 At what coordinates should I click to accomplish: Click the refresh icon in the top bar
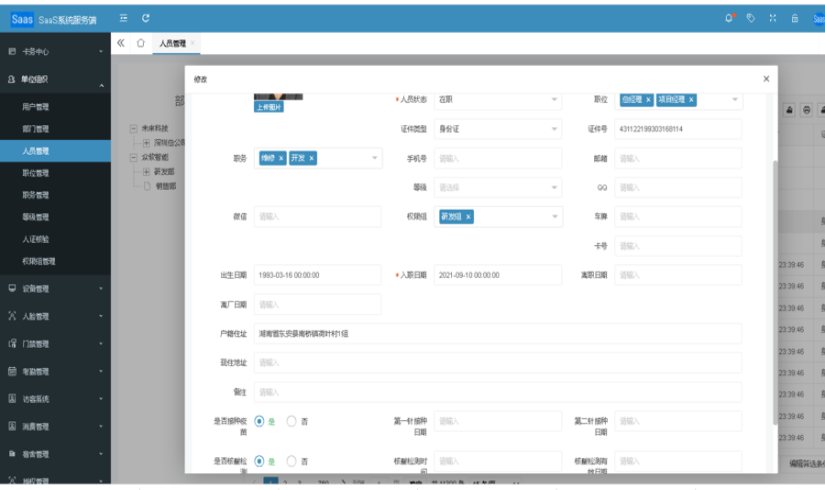146,18
